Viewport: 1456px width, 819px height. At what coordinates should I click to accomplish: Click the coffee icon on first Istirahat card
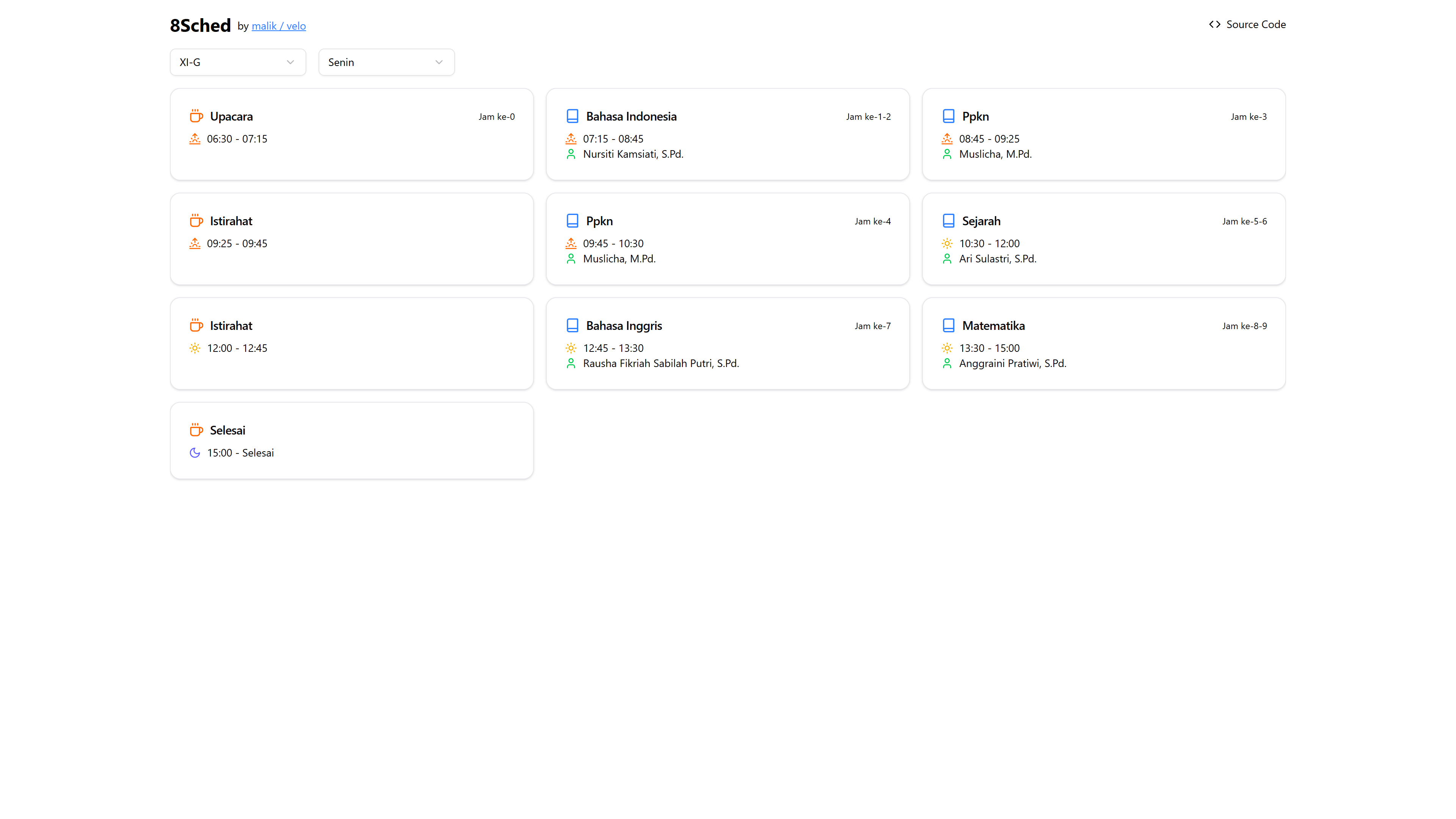click(196, 220)
